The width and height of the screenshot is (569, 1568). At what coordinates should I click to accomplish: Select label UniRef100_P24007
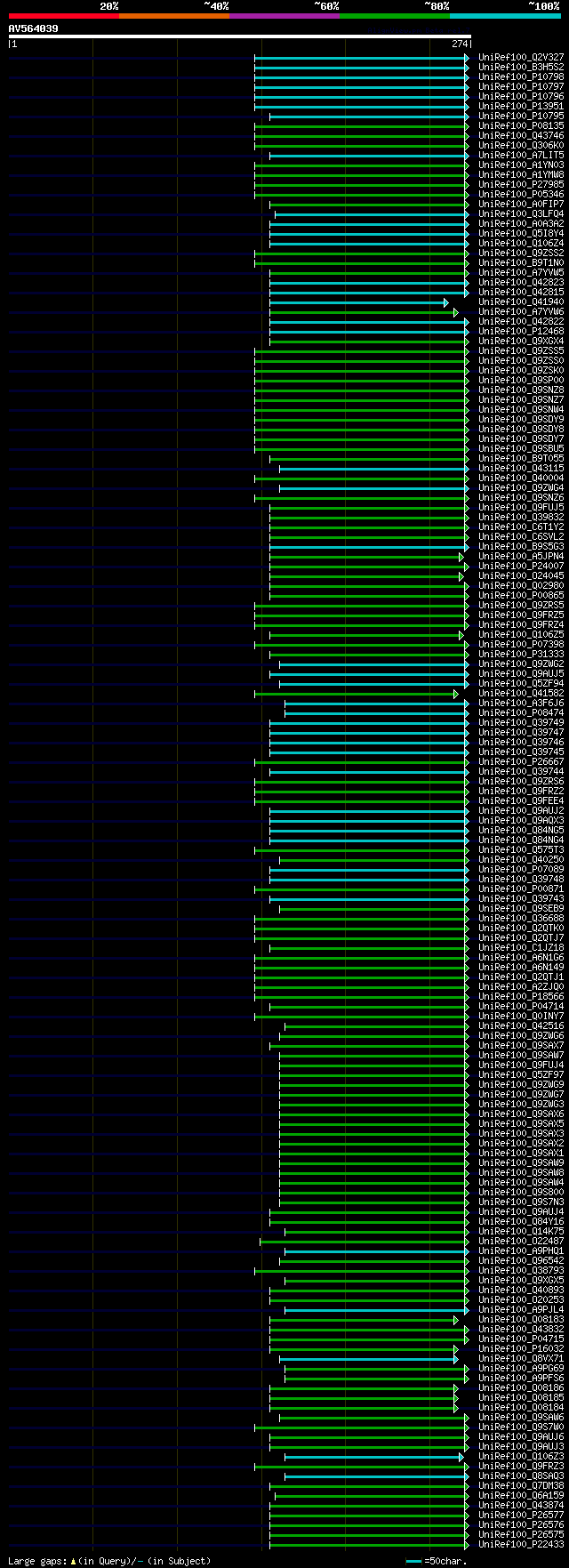521,567
